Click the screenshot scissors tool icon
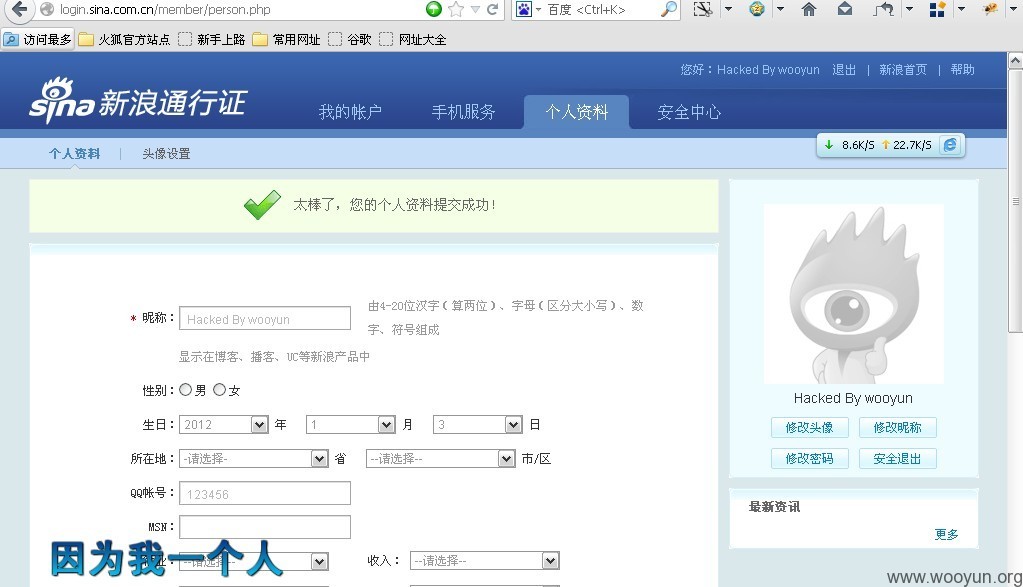 point(702,9)
